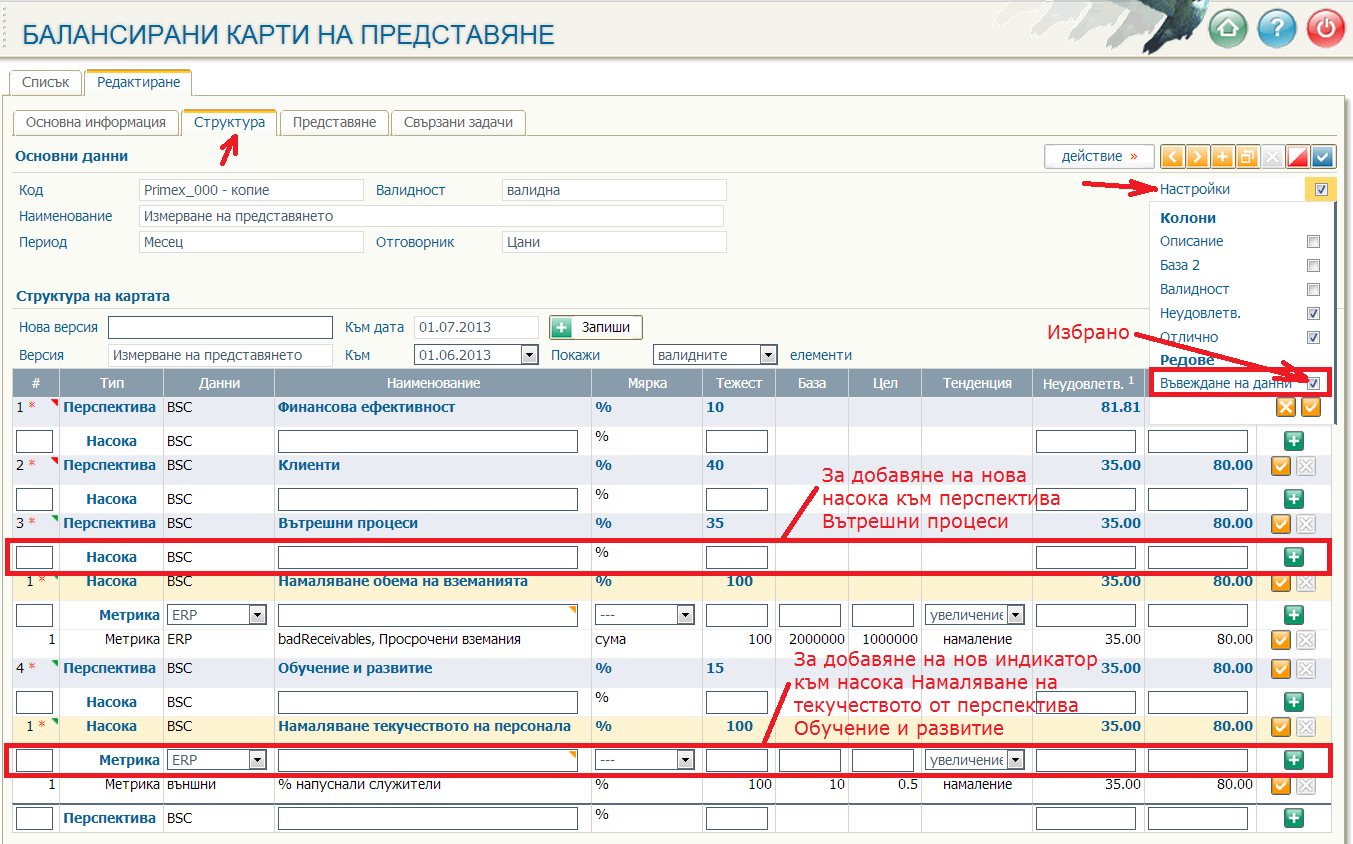Viewport: 1353px width, 844px height.
Task: Edit the Клиенти row with orange check icon
Action: tap(1280, 465)
